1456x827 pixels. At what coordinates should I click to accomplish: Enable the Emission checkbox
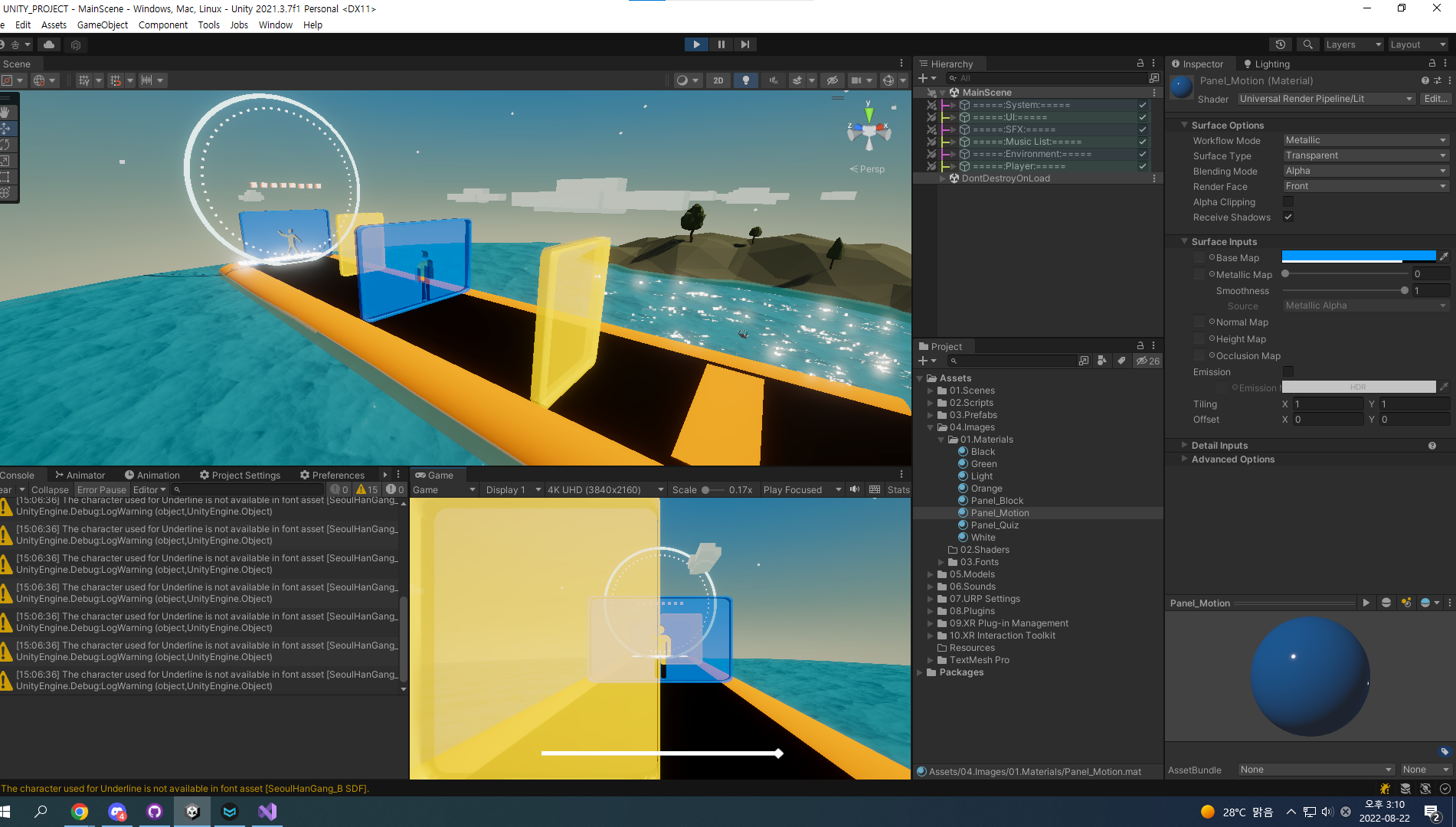point(1288,371)
